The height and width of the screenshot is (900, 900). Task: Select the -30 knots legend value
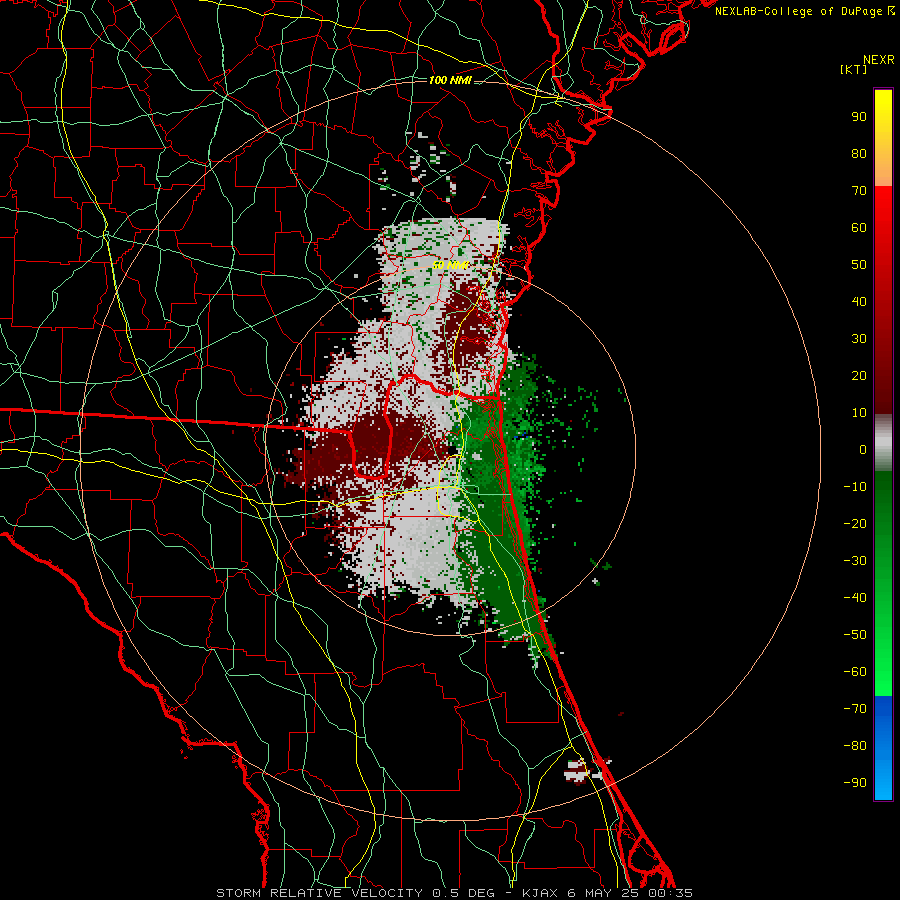click(855, 561)
